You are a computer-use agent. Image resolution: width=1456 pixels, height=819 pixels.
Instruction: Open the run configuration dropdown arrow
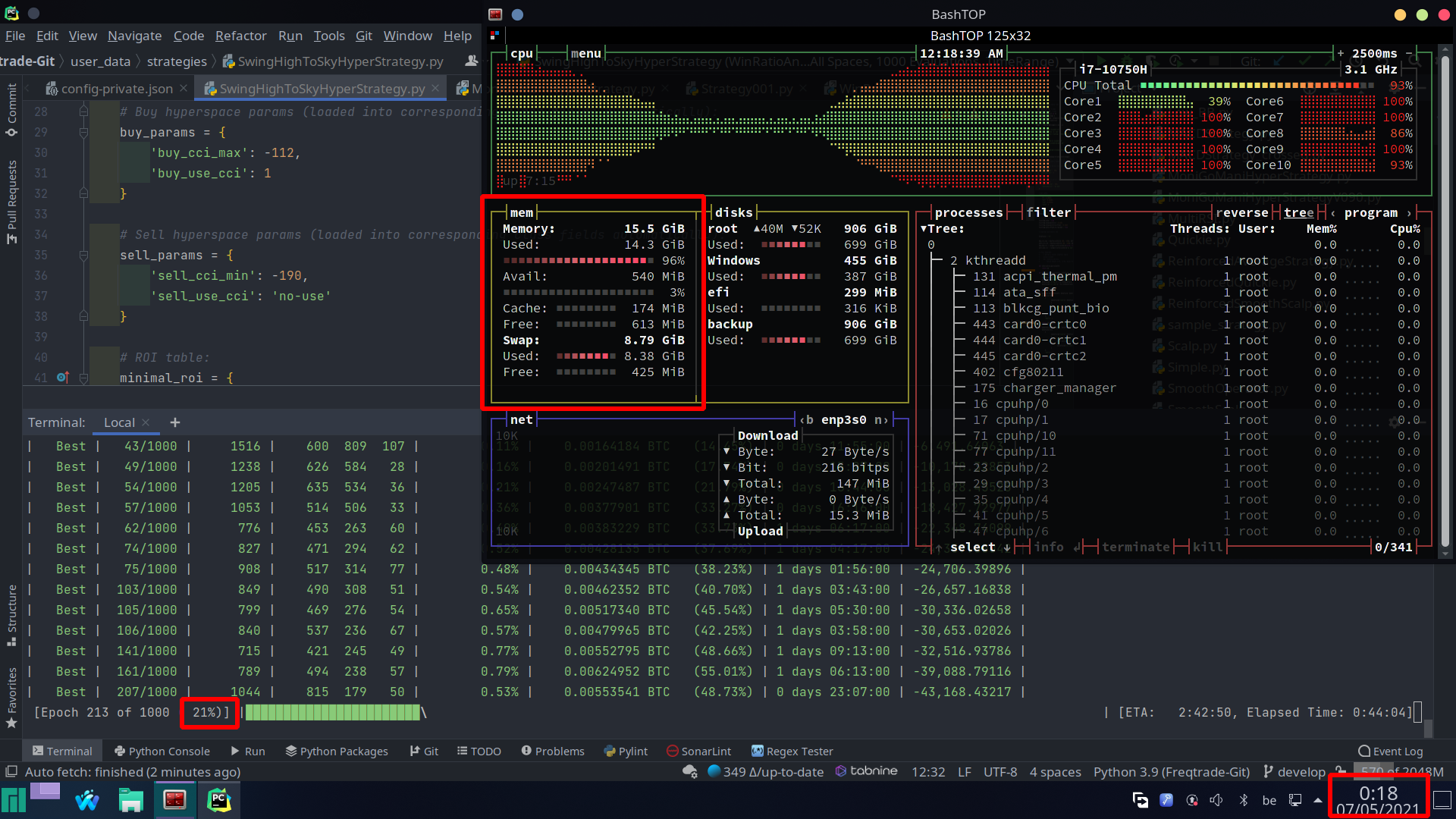1069,60
